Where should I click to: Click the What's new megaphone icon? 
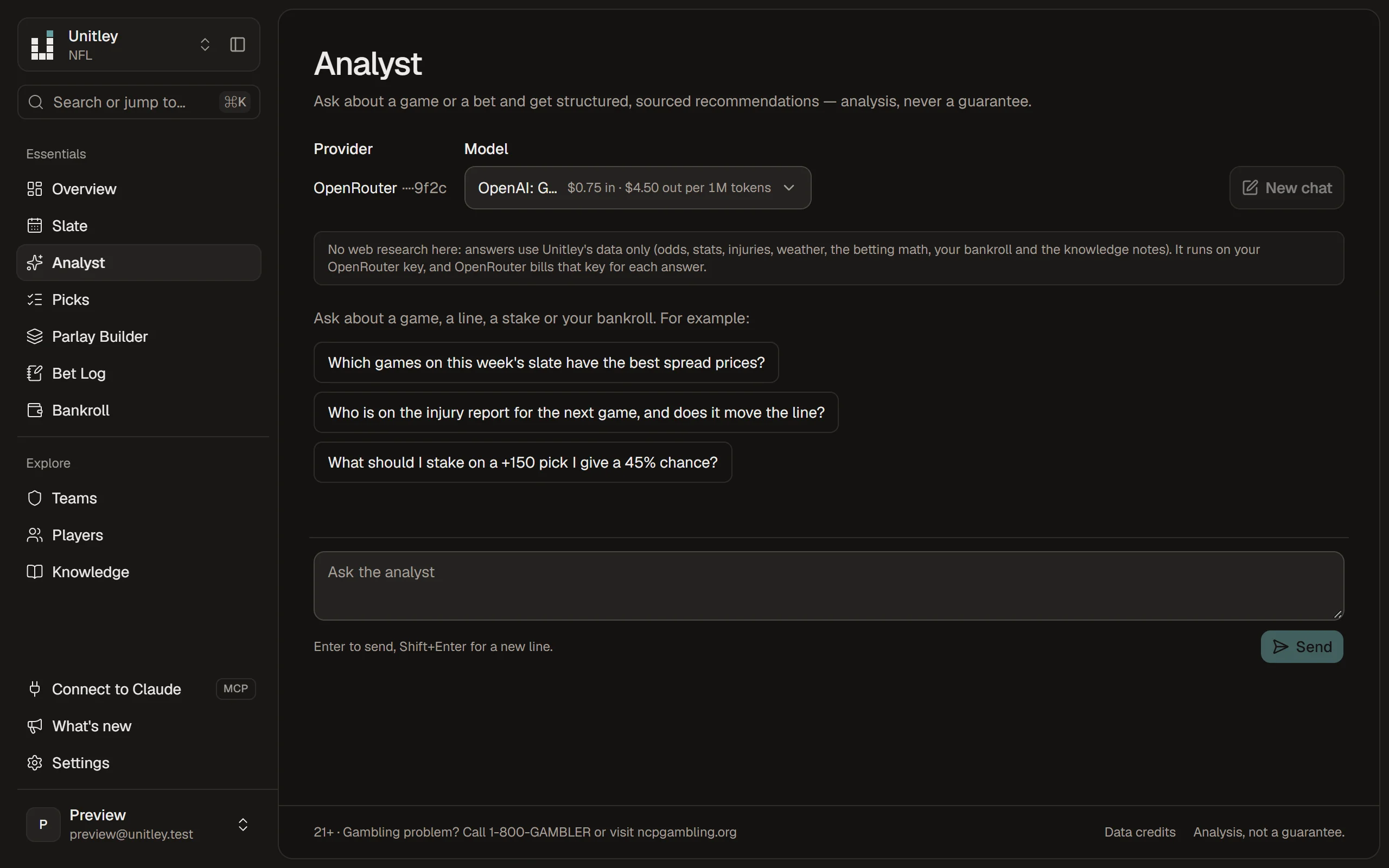[x=34, y=726]
